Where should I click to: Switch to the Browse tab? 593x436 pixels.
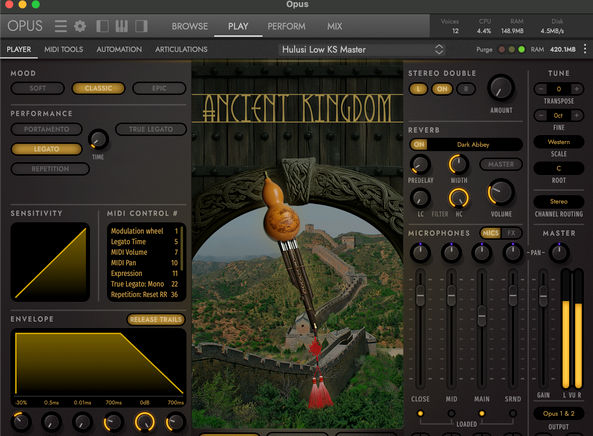click(x=189, y=26)
